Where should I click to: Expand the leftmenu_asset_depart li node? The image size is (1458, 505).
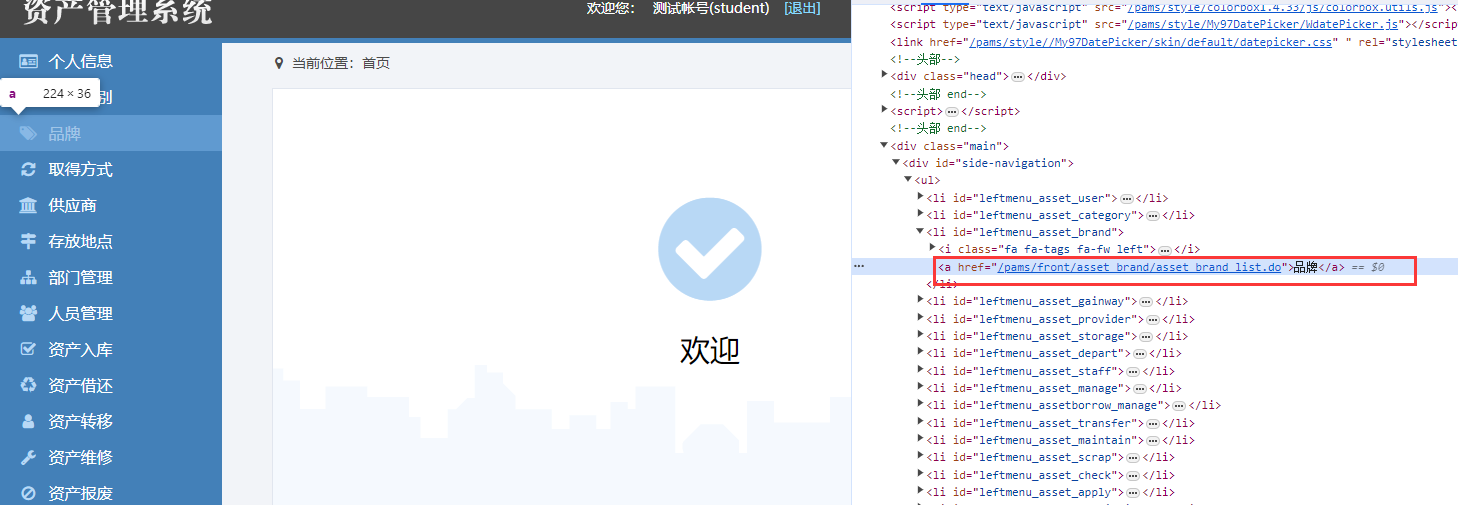920,352
